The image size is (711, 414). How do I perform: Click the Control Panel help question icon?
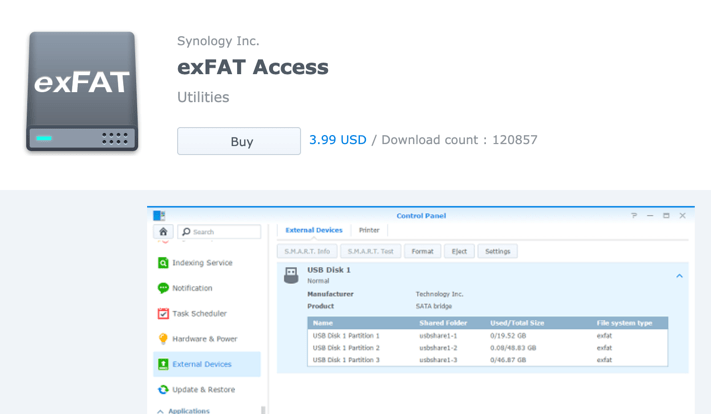(x=634, y=215)
